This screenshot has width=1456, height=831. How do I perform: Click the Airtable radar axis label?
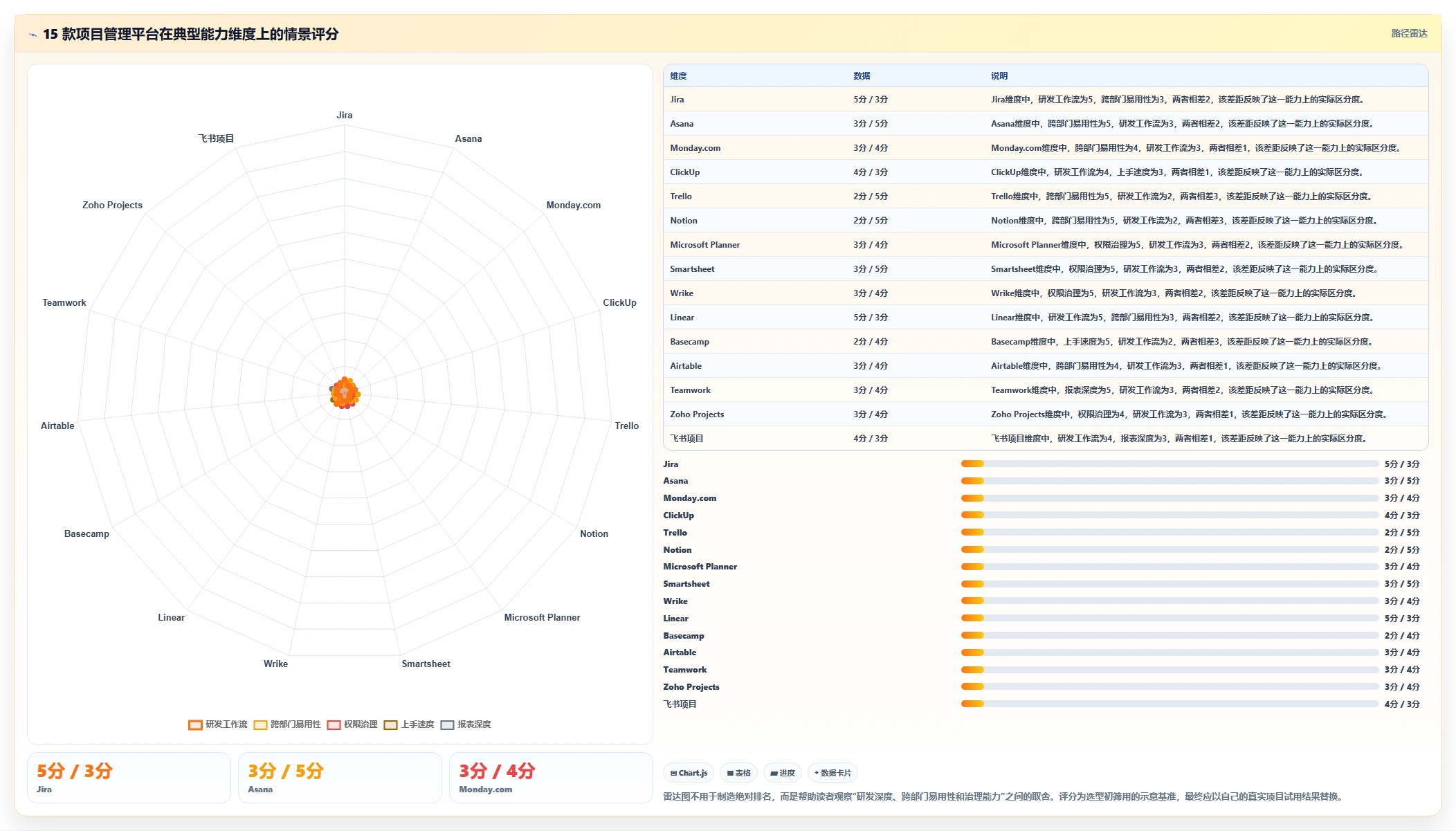click(x=57, y=426)
